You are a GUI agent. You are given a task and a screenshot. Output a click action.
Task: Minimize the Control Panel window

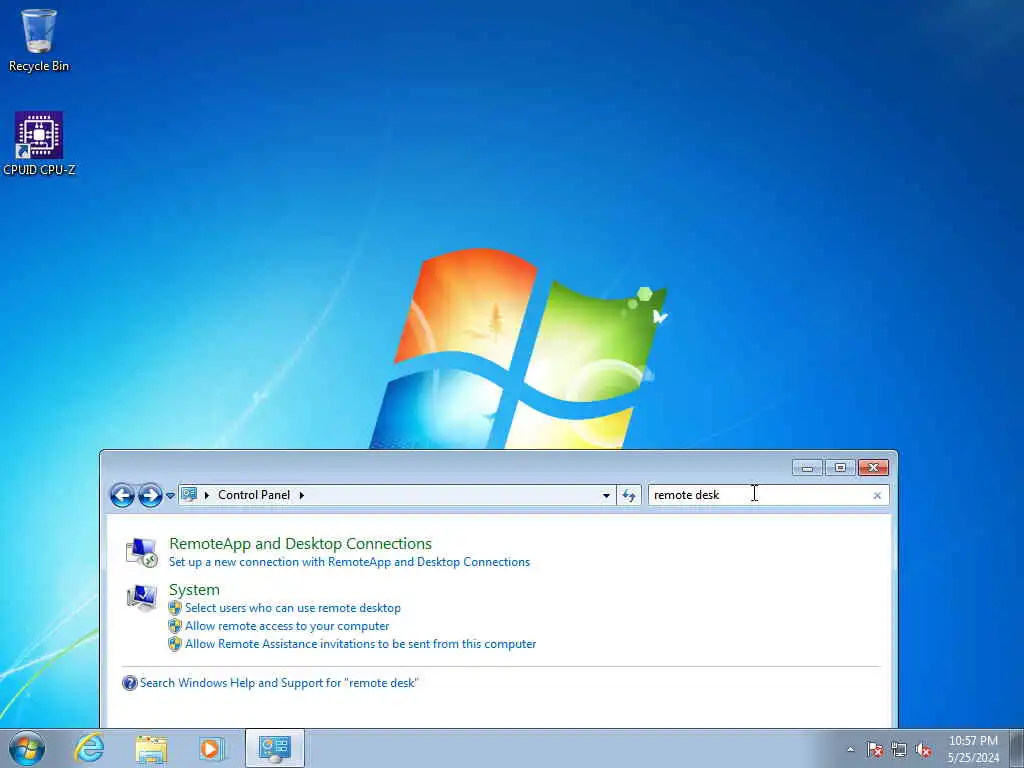tap(807, 468)
